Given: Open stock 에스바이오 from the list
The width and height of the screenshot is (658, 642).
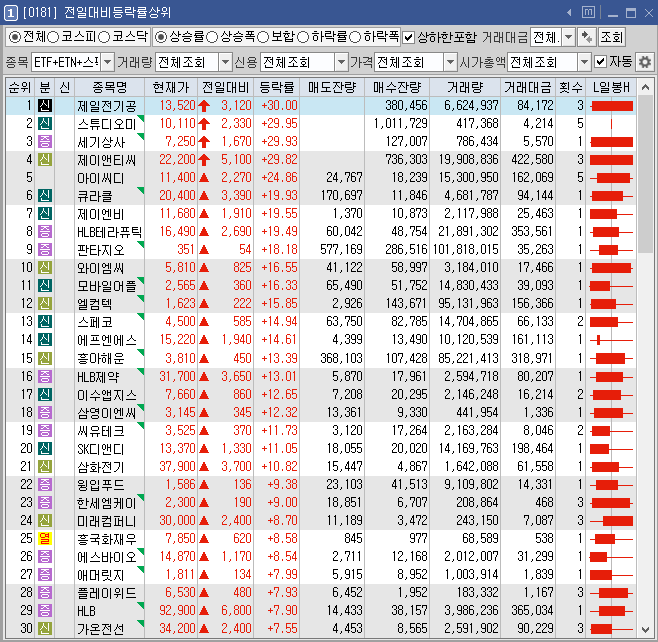Looking at the screenshot, I should (107, 557).
